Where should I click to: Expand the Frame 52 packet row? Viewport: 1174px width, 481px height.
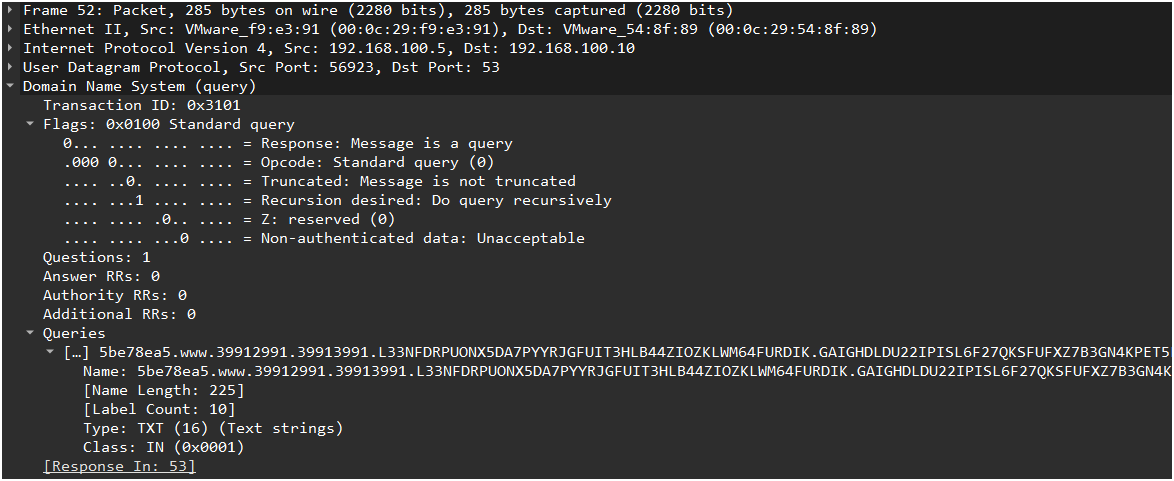tap(10, 11)
